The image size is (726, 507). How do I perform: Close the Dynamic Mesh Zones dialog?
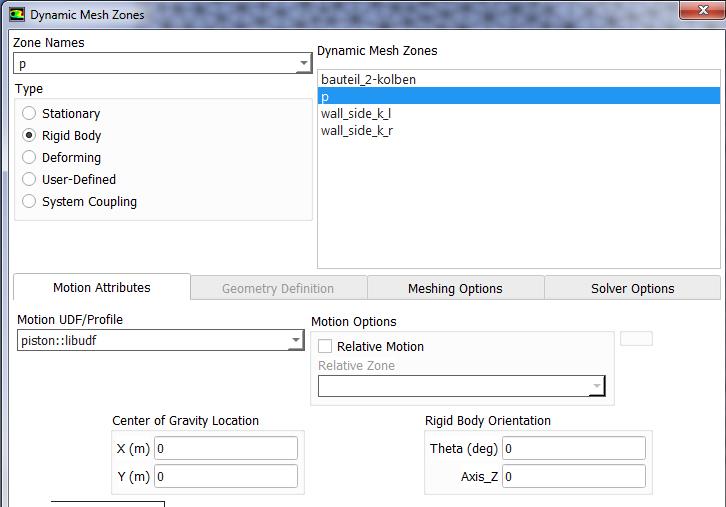[703, 10]
